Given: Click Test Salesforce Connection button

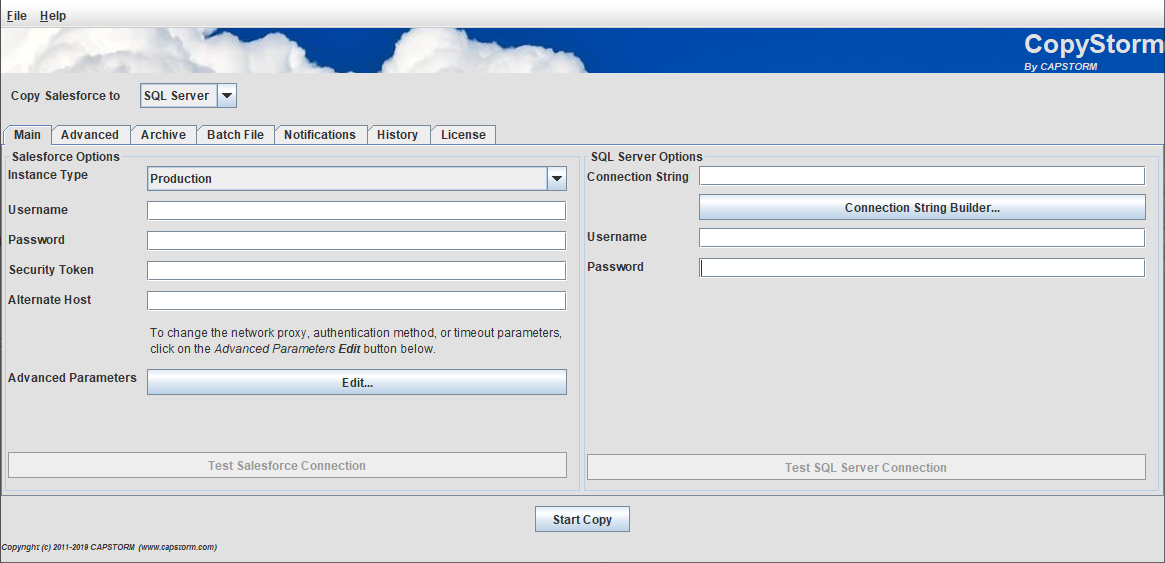Looking at the screenshot, I should tap(287, 466).
